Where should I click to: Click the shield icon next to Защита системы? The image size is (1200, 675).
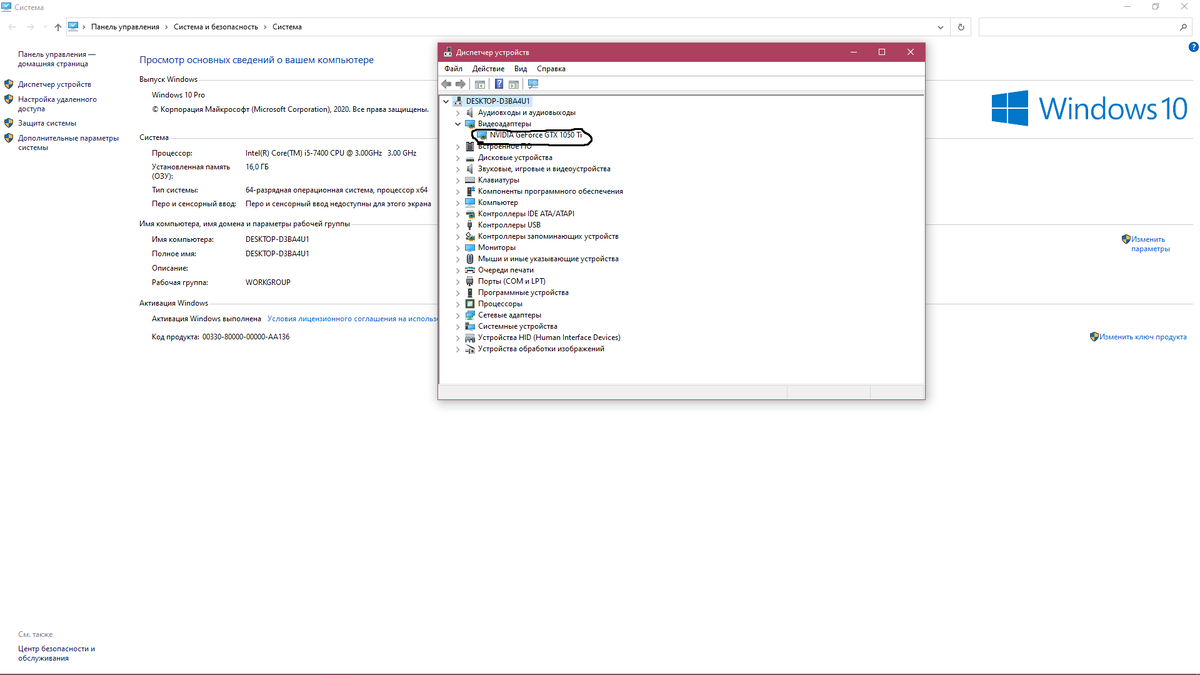(x=9, y=123)
